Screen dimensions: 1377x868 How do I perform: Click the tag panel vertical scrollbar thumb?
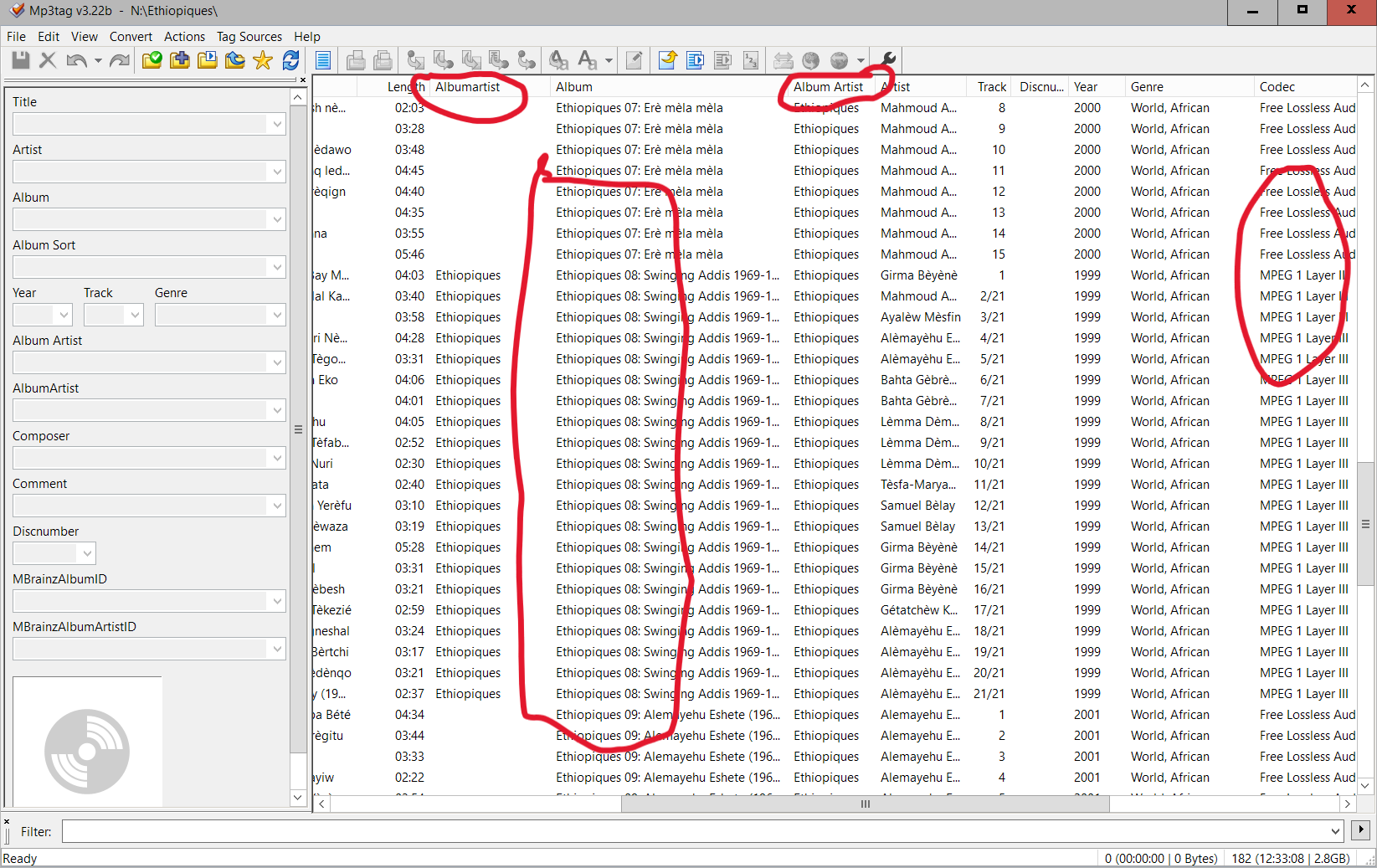pos(298,429)
